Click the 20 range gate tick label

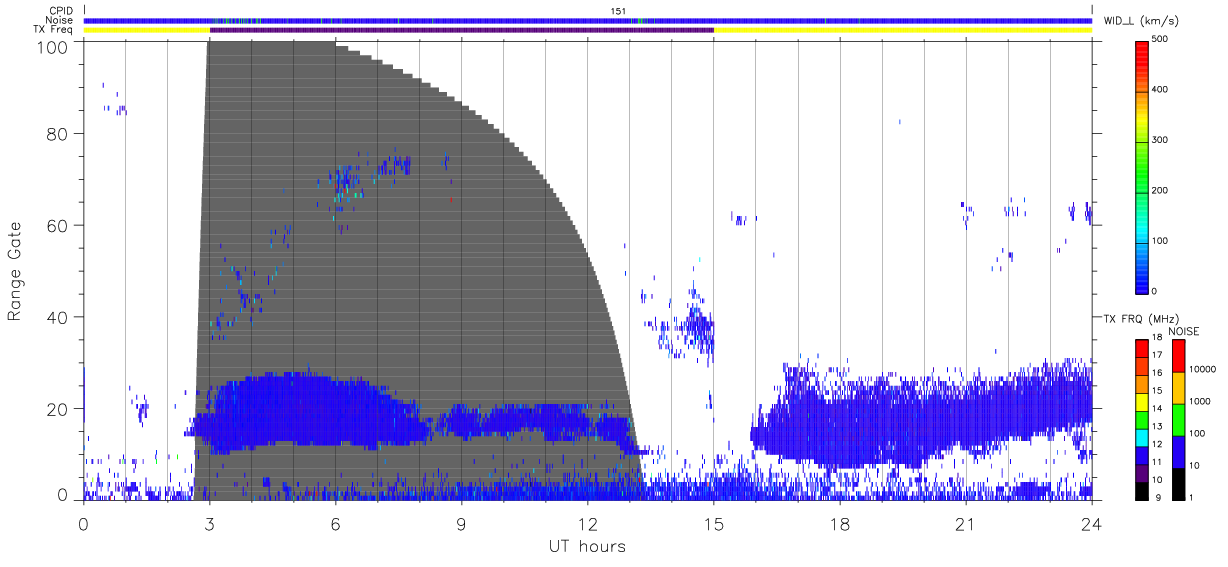click(56, 409)
